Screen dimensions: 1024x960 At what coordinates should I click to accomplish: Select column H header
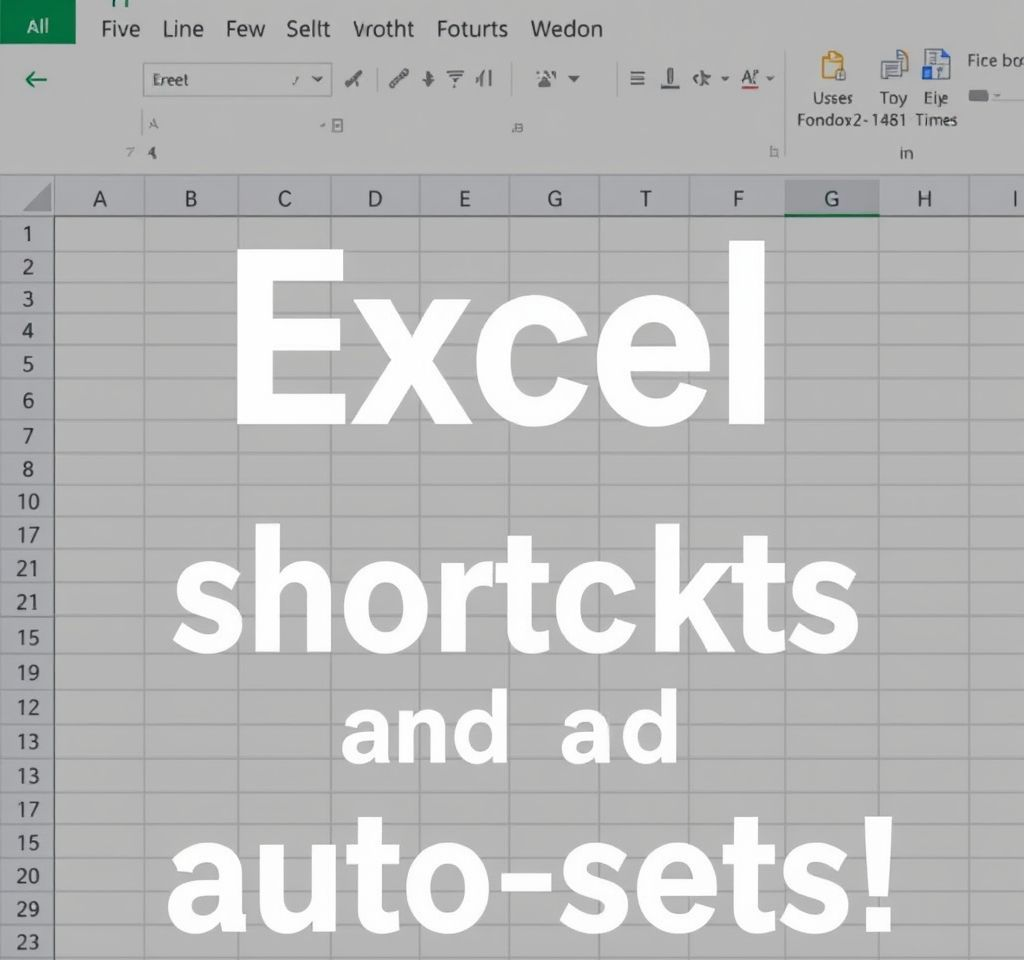924,199
